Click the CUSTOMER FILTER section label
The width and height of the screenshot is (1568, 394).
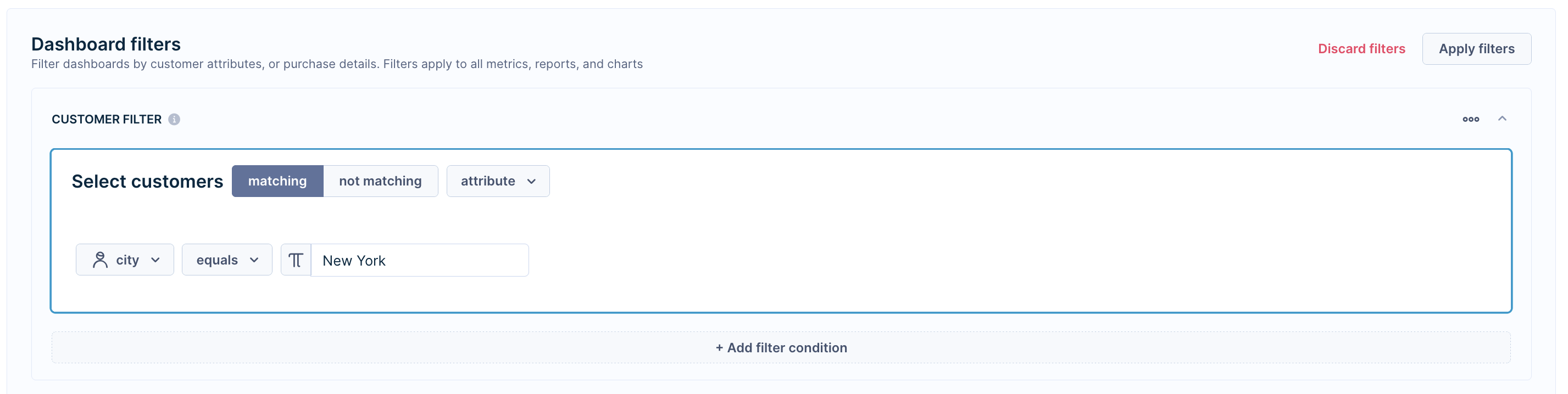tap(107, 119)
